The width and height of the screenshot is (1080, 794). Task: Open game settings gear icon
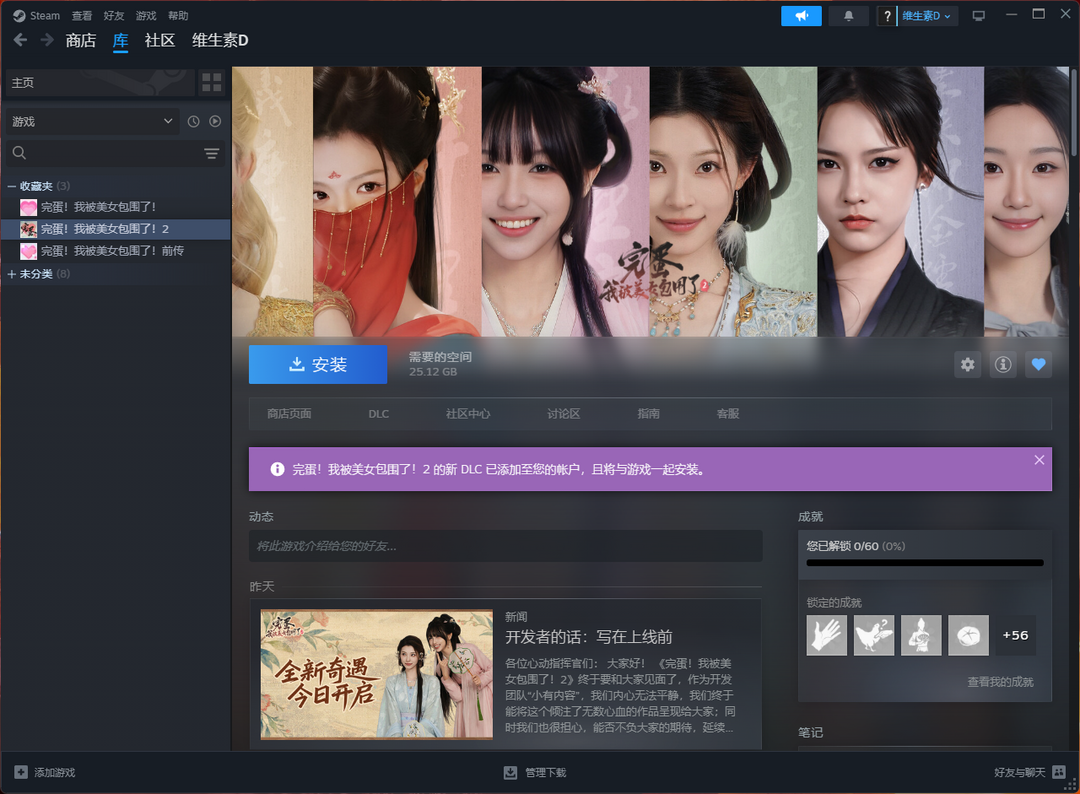pyautogui.click(x=968, y=364)
